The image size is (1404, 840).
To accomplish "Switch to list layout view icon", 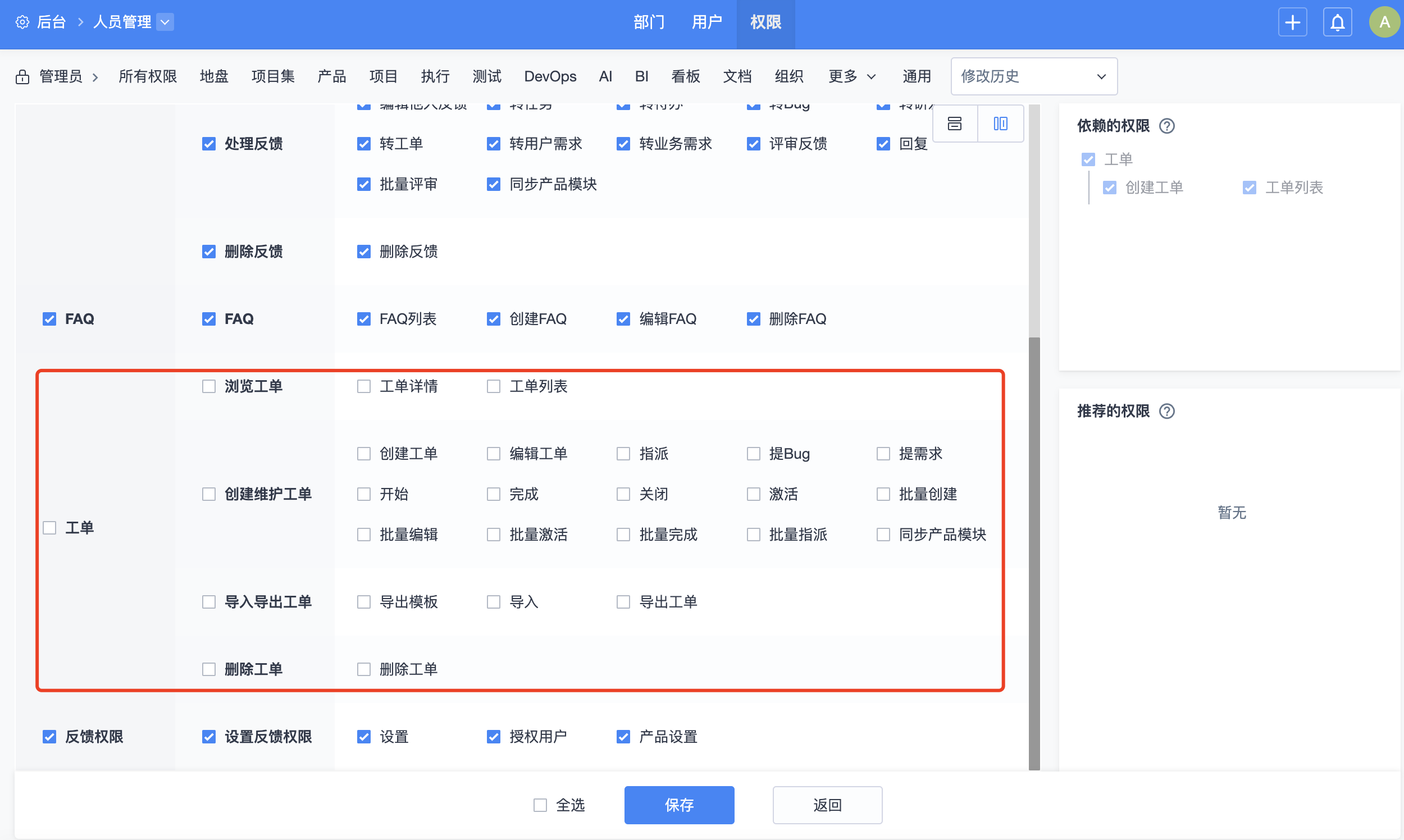I will 955,124.
